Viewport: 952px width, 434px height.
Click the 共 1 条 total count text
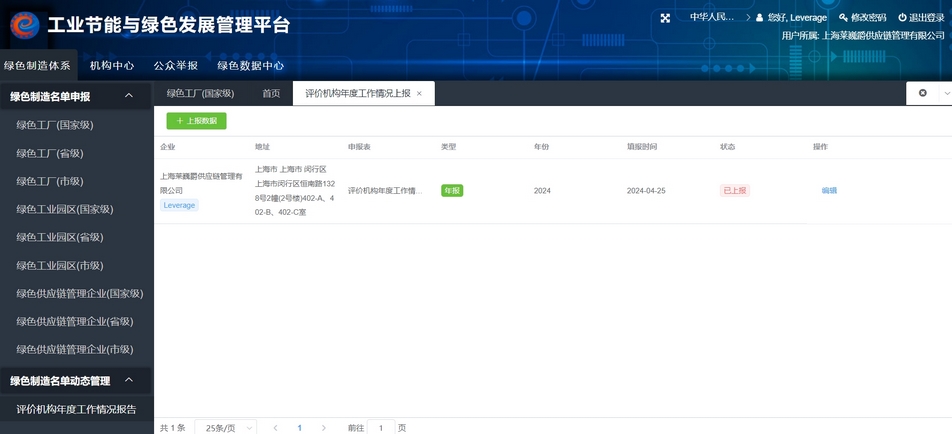pos(172,428)
